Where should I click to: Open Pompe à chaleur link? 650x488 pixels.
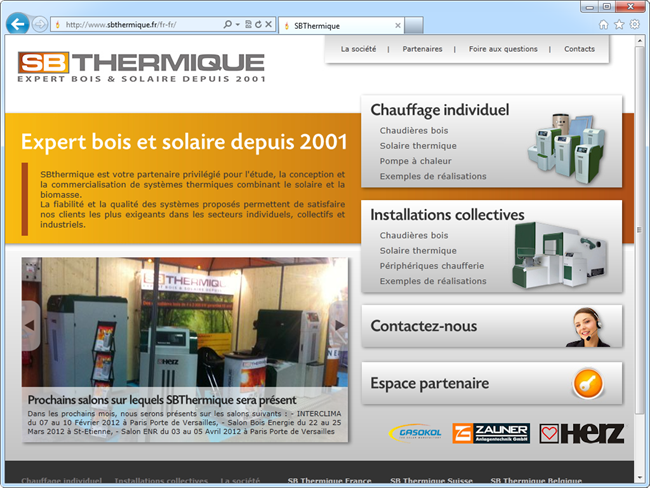[x=415, y=161]
